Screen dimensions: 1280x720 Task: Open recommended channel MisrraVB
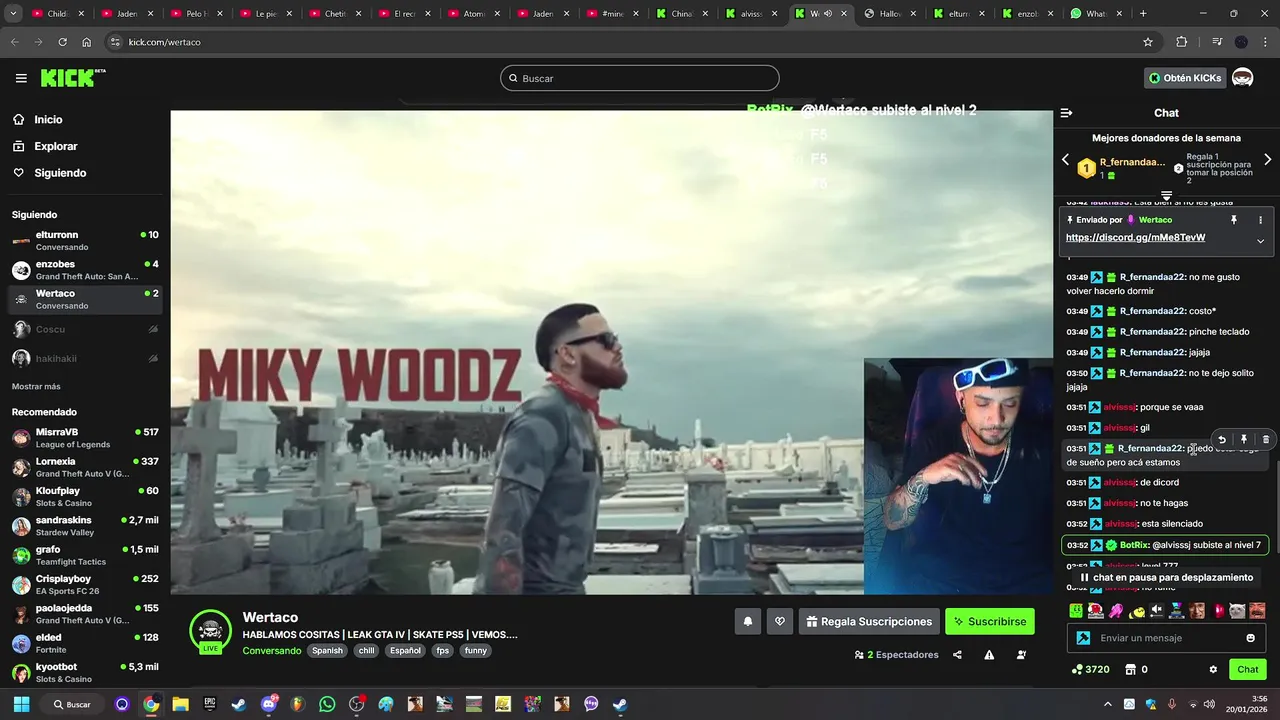pos(85,438)
